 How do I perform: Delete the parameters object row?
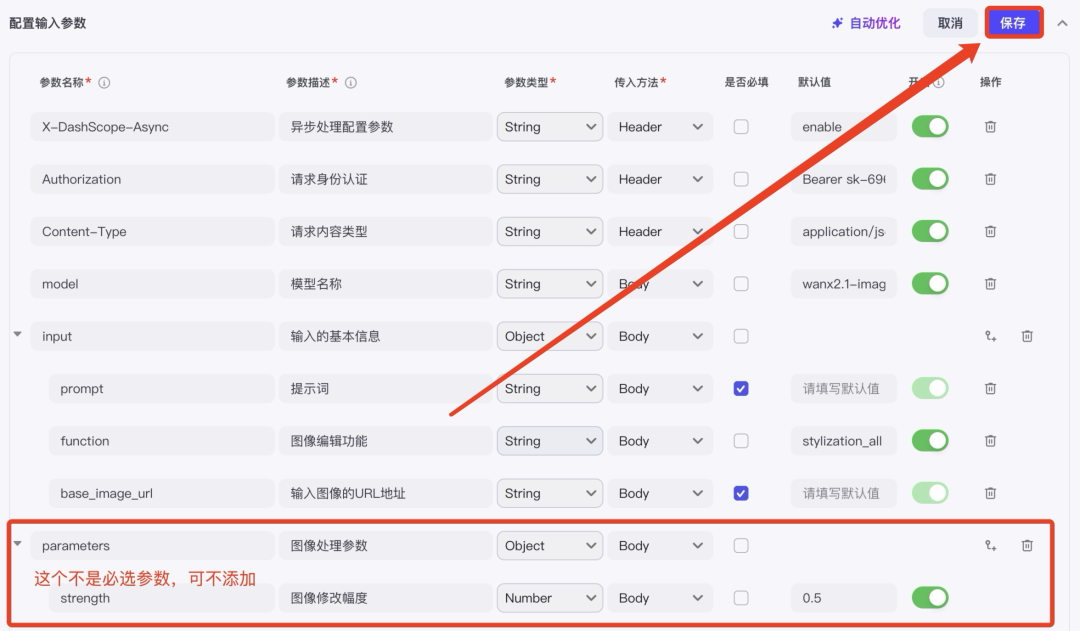pyautogui.click(x=1027, y=546)
